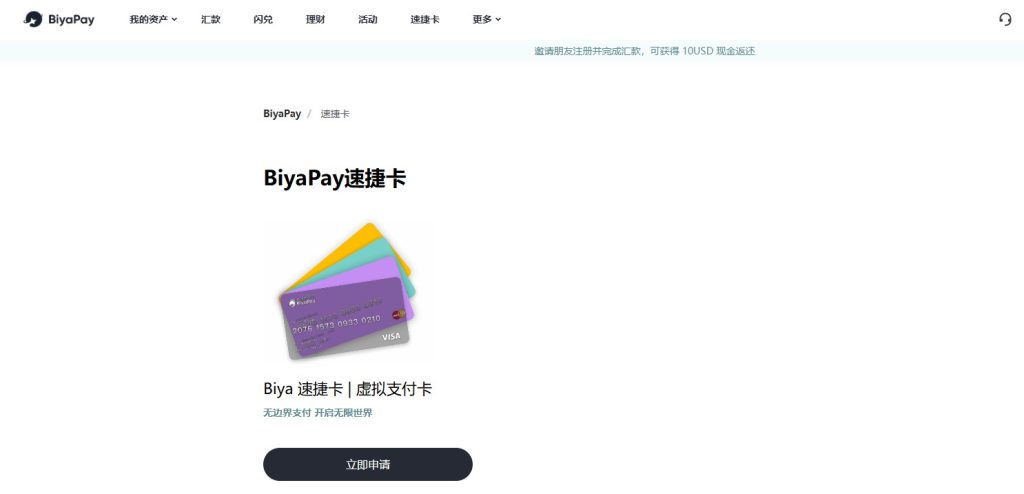Click the invite friends 10USD banner
This screenshot has height=494, width=1024.
click(x=645, y=51)
